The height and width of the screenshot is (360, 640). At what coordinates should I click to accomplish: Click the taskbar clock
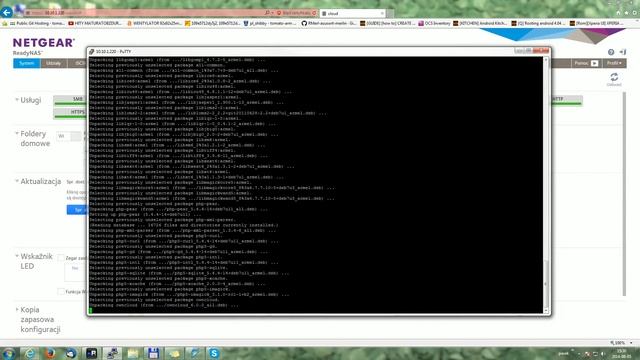pyautogui.click(x=622, y=354)
